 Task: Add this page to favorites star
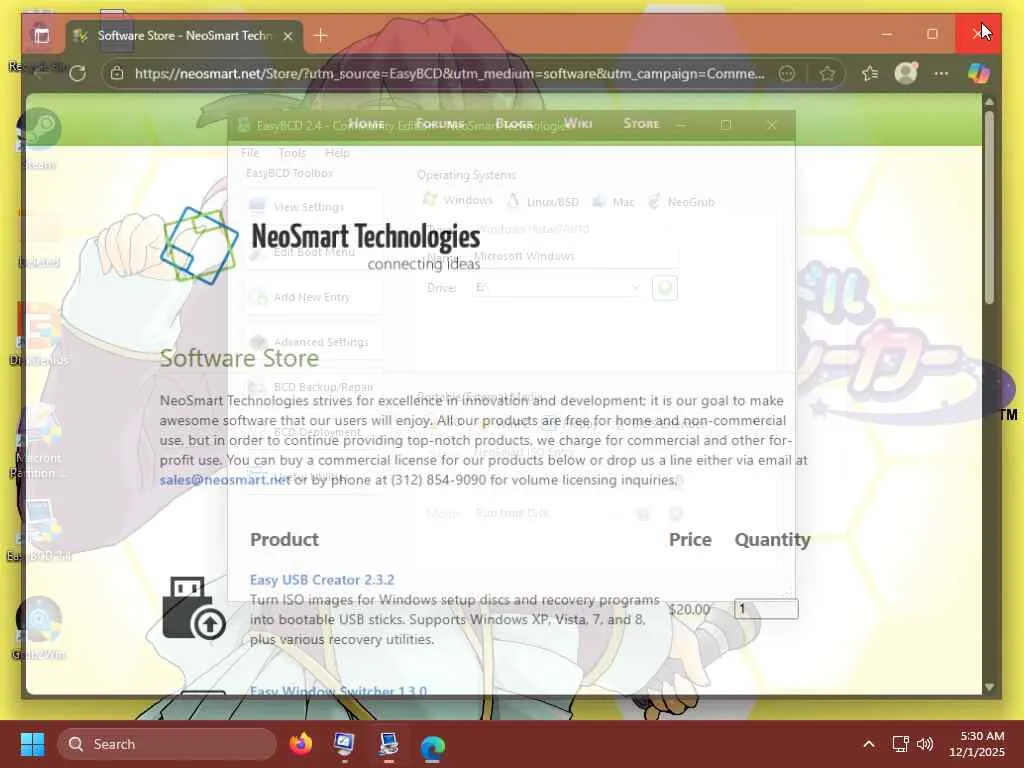click(x=827, y=73)
